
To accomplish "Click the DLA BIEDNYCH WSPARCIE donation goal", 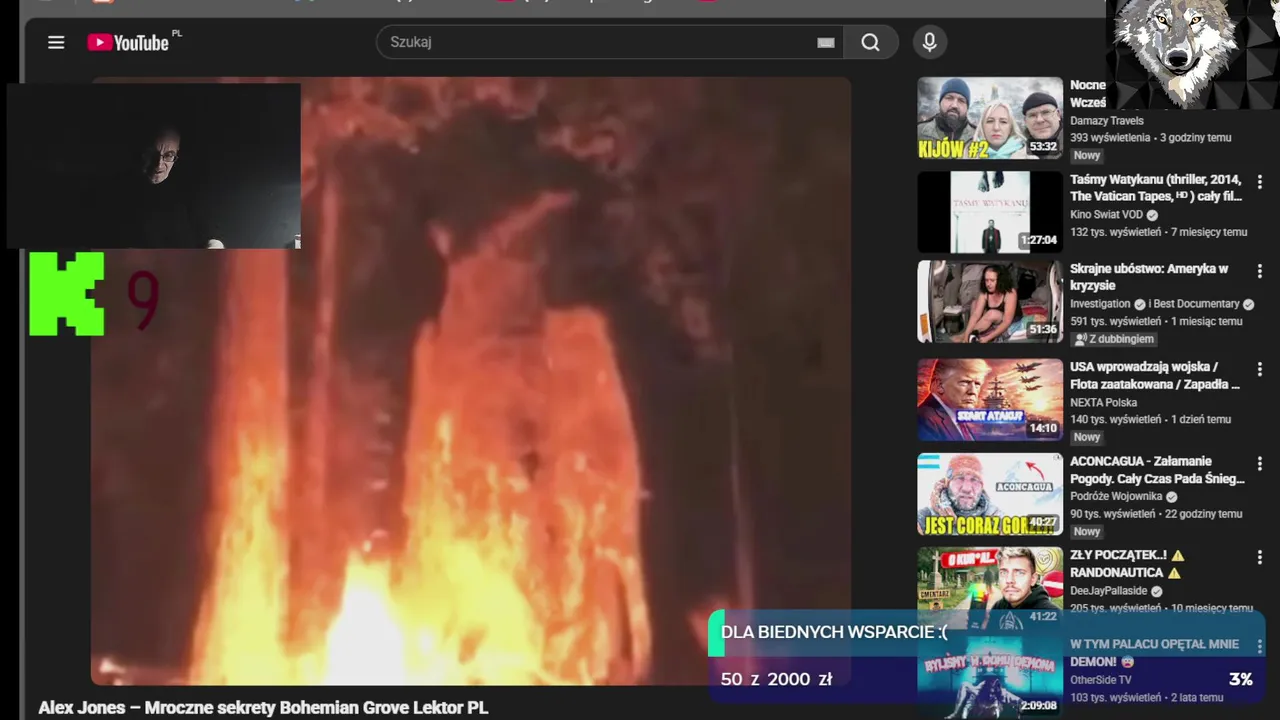I will [833, 633].
